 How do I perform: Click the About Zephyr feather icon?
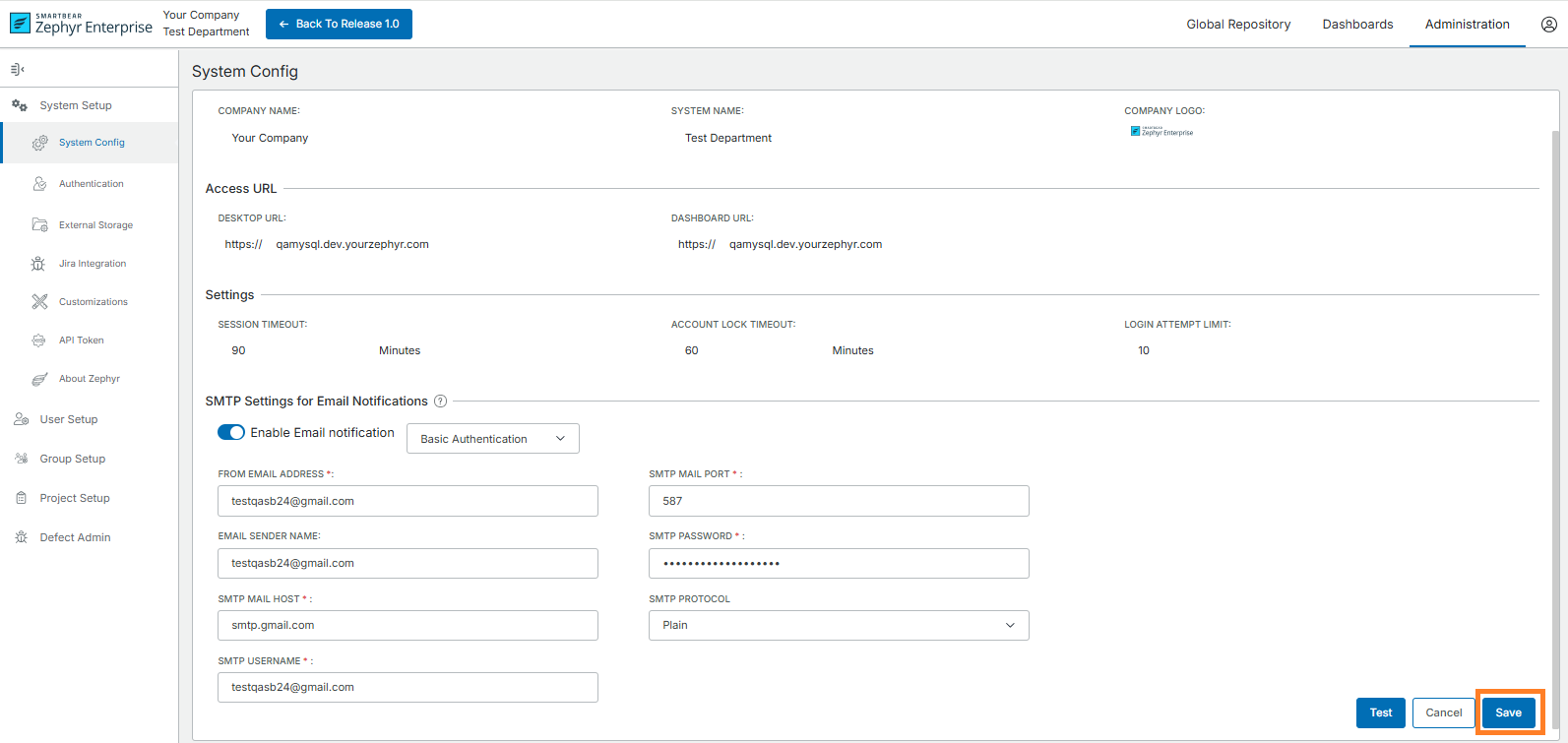[x=39, y=379]
